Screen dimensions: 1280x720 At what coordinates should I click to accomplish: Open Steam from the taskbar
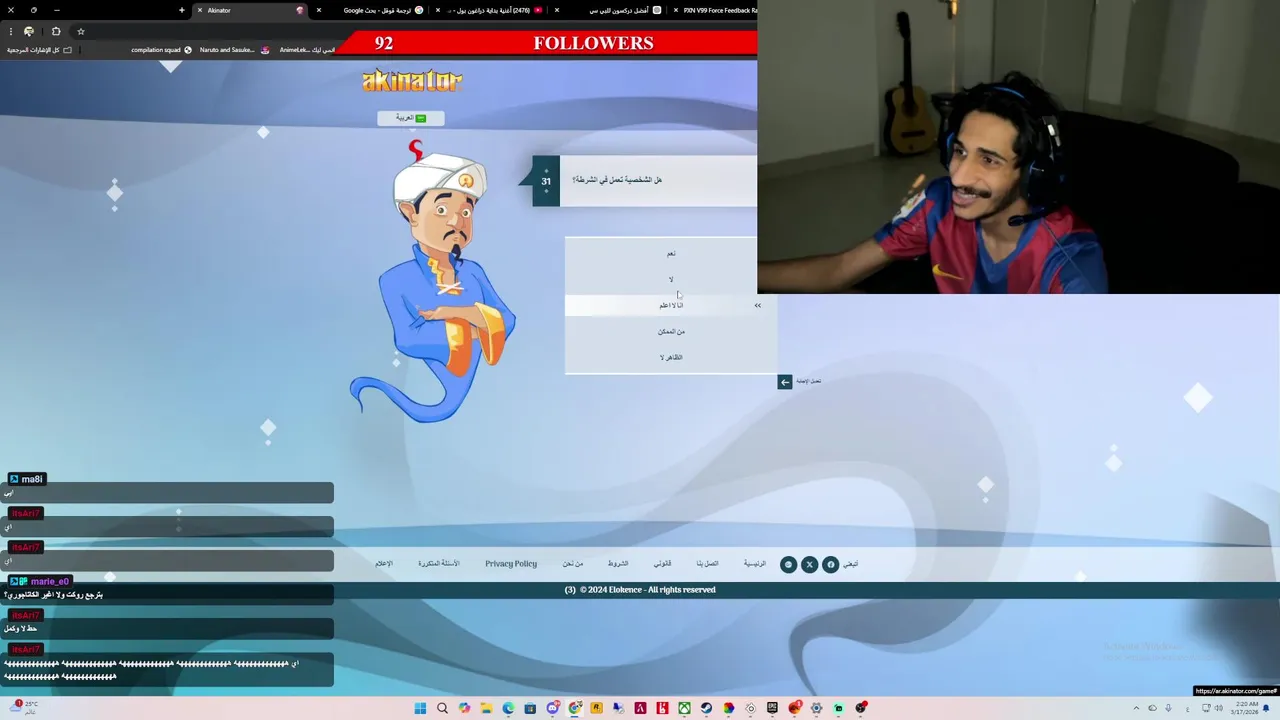click(706, 708)
